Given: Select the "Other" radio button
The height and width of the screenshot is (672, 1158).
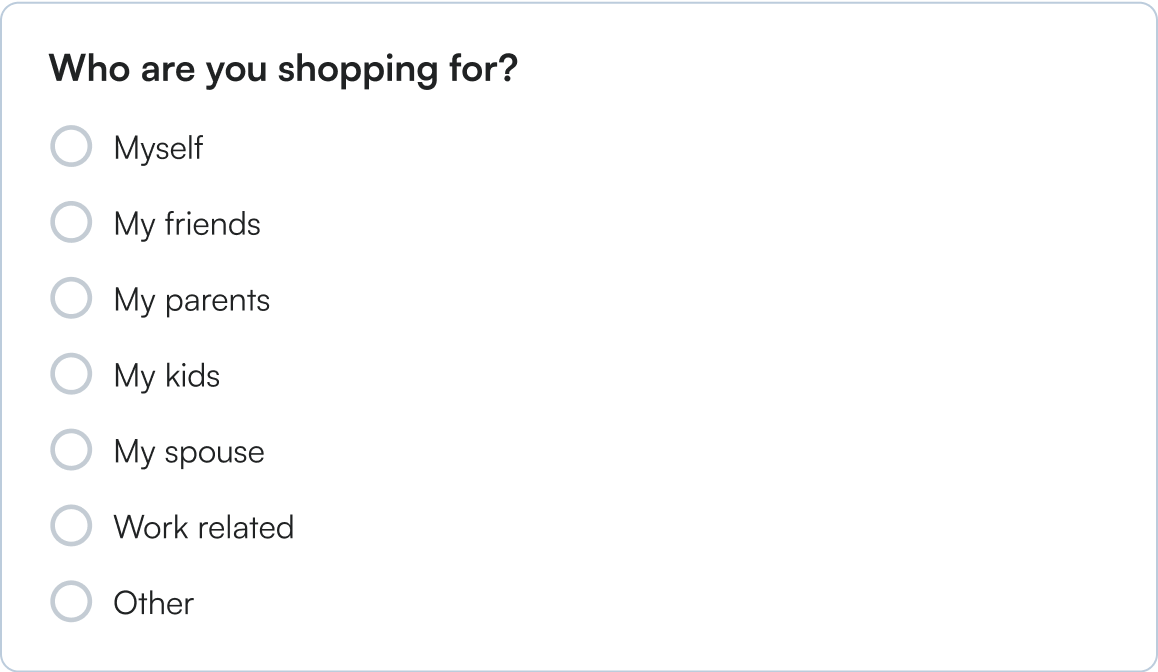Looking at the screenshot, I should point(71,602).
